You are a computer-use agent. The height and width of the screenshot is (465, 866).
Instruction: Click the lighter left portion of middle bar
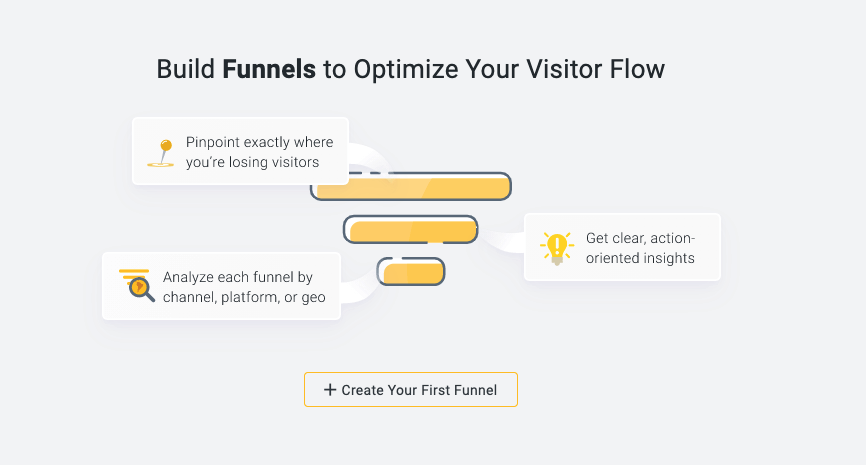[375, 231]
